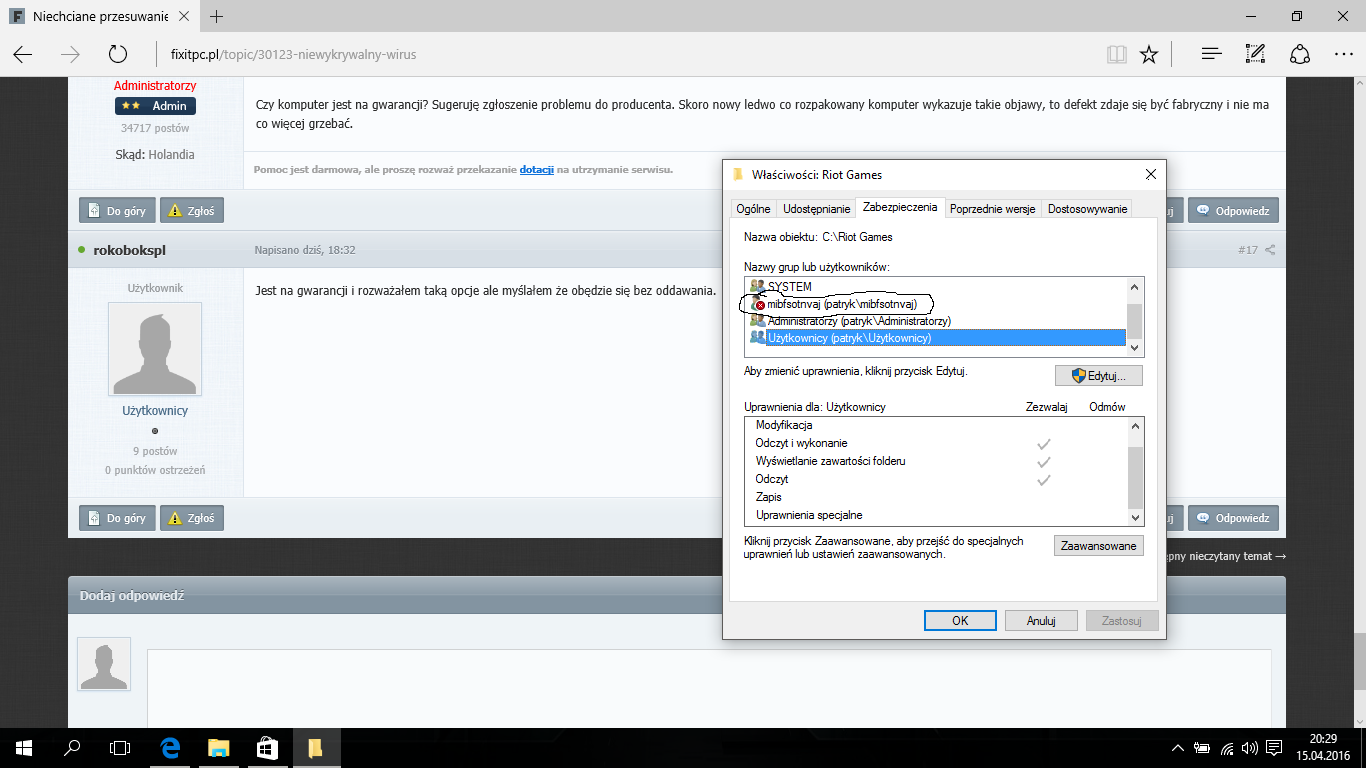
Task: Switch to Microsoft Edge on the taskbar
Action: [x=170, y=747]
